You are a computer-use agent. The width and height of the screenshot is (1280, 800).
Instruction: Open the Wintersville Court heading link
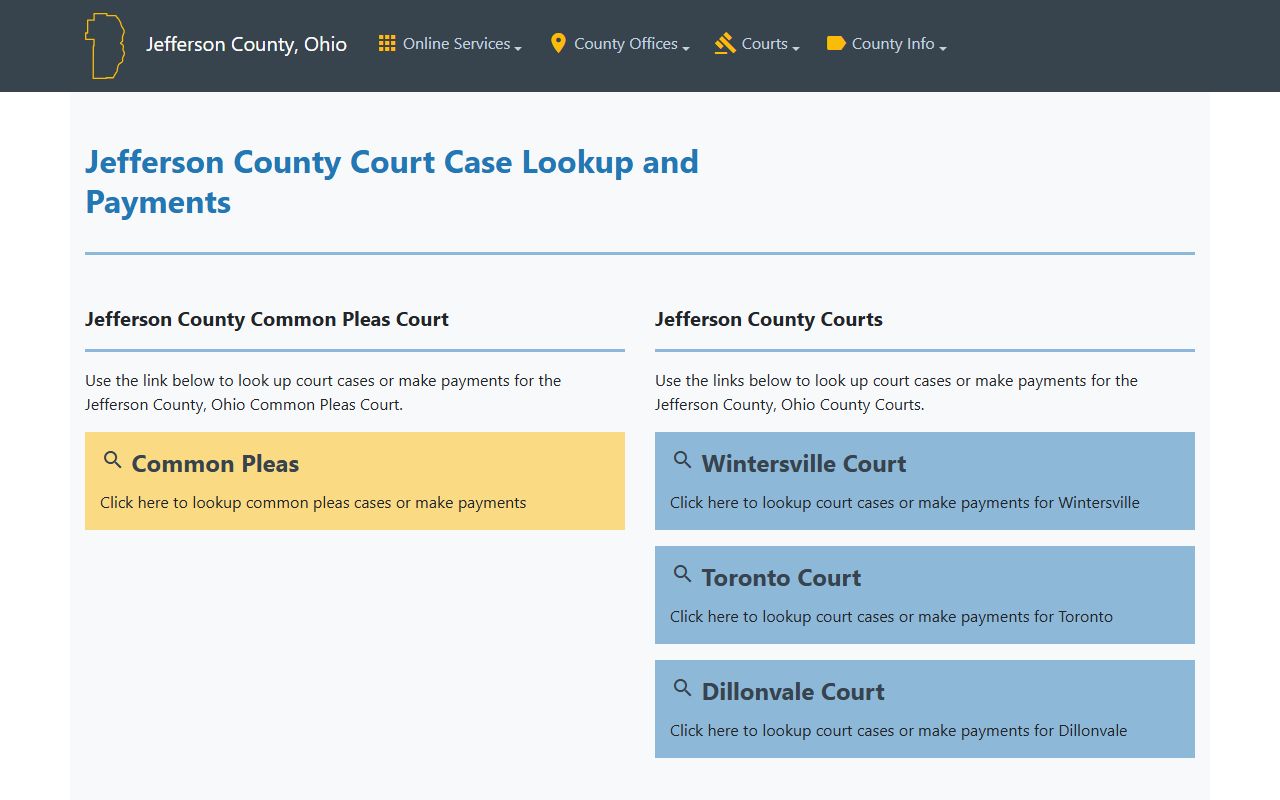click(x=804, y=464)
